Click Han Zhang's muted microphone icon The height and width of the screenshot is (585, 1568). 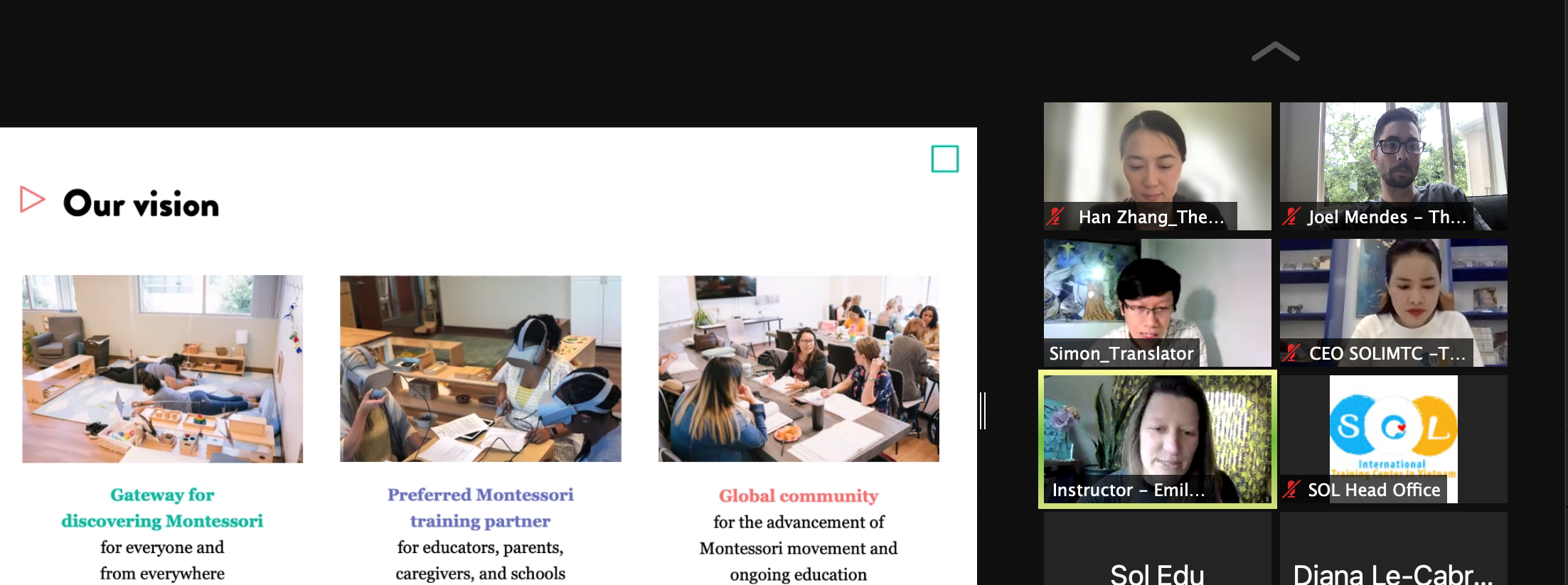click(1056, 216)
